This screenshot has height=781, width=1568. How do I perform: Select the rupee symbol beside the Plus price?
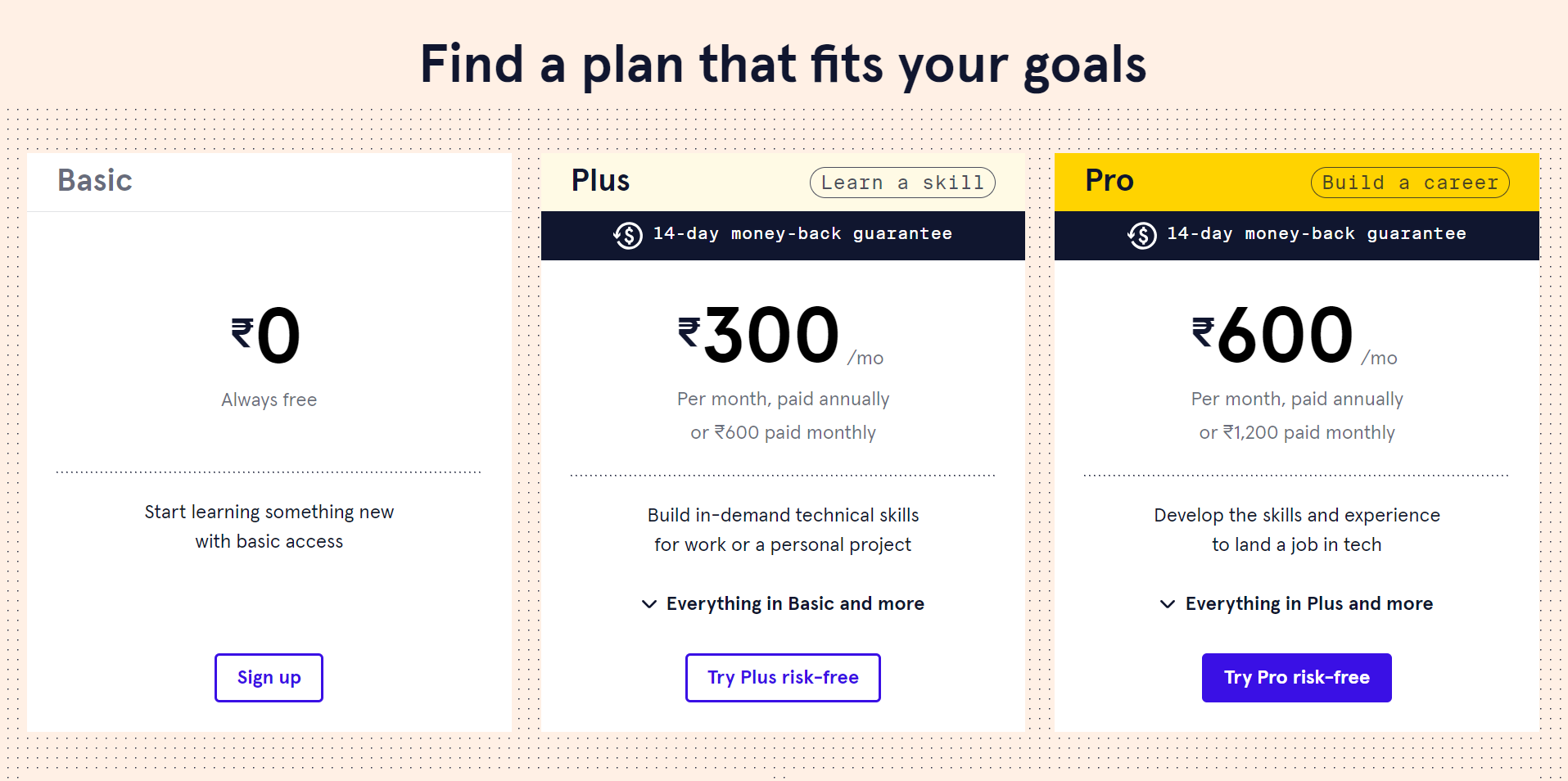(686, 332)
